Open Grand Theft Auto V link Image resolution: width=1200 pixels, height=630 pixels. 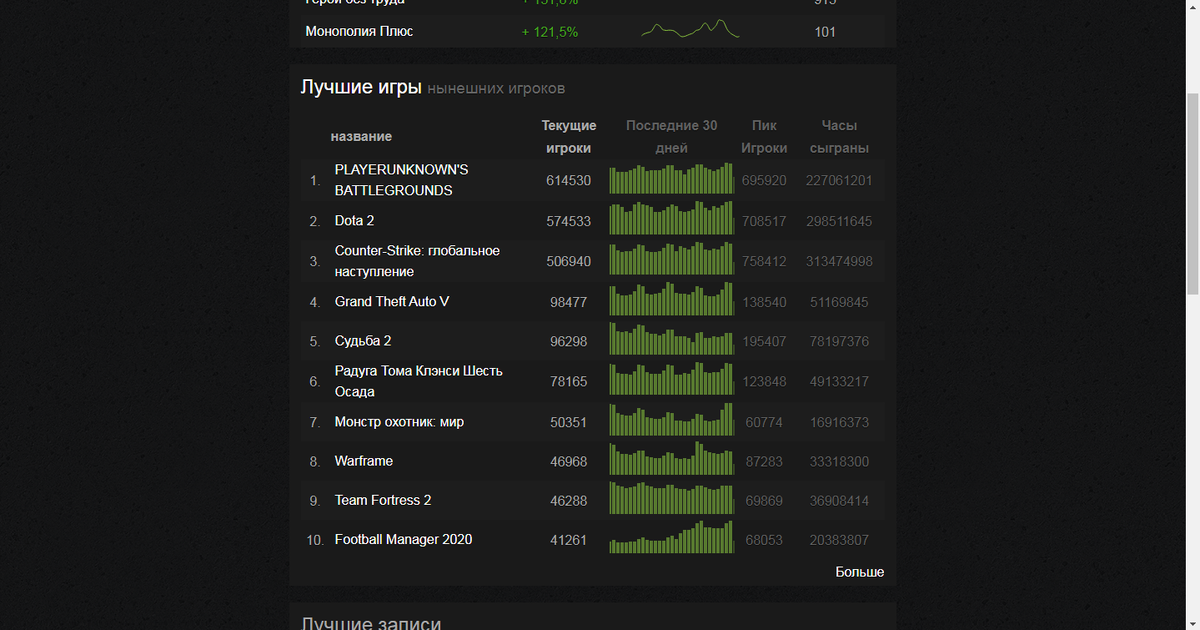point(392,301)
